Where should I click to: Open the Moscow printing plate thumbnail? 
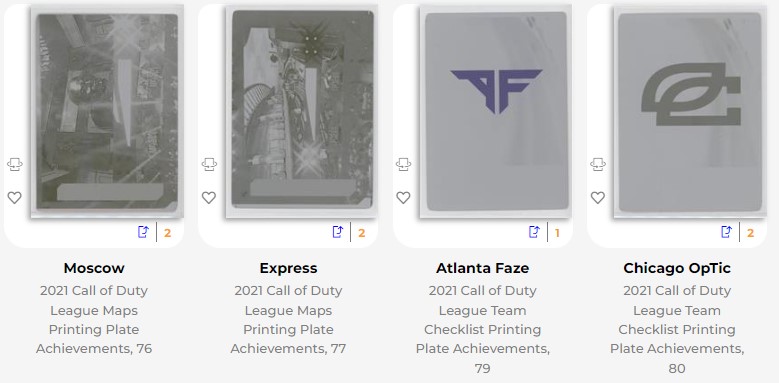coord(107,111)
